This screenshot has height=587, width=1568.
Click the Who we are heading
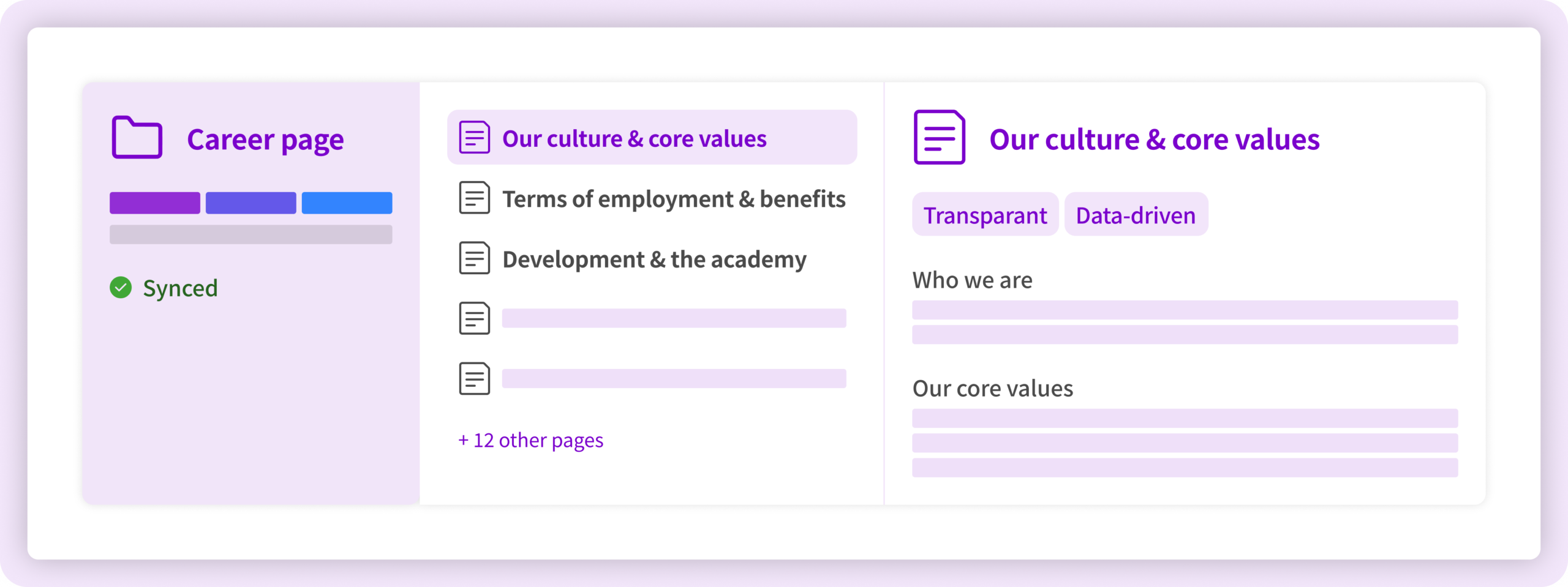(x=972, y=280)
